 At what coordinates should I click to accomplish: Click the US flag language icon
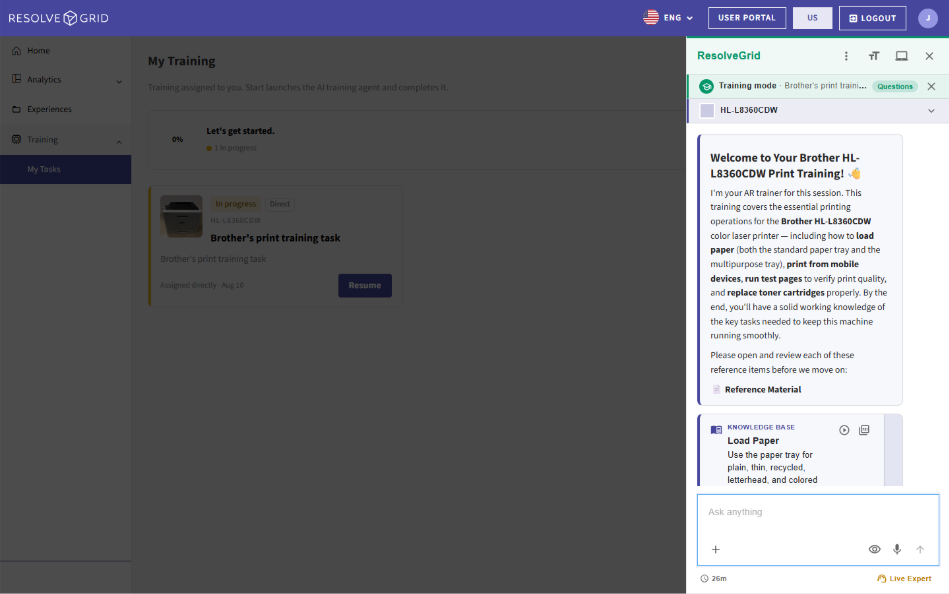click(x=651, y=18)
